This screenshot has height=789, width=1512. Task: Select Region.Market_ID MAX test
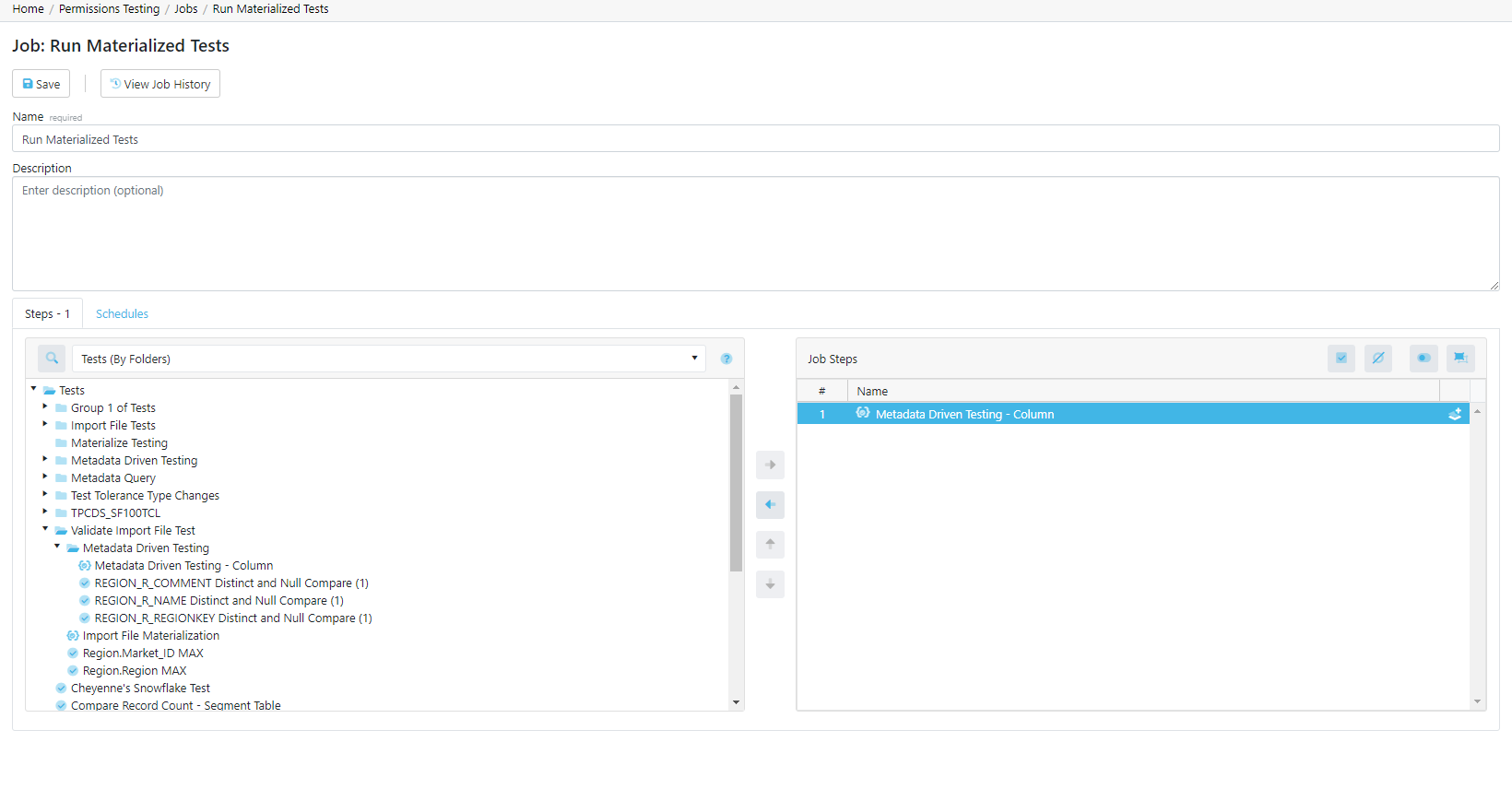pyautogui.click(x=143, y=654)
